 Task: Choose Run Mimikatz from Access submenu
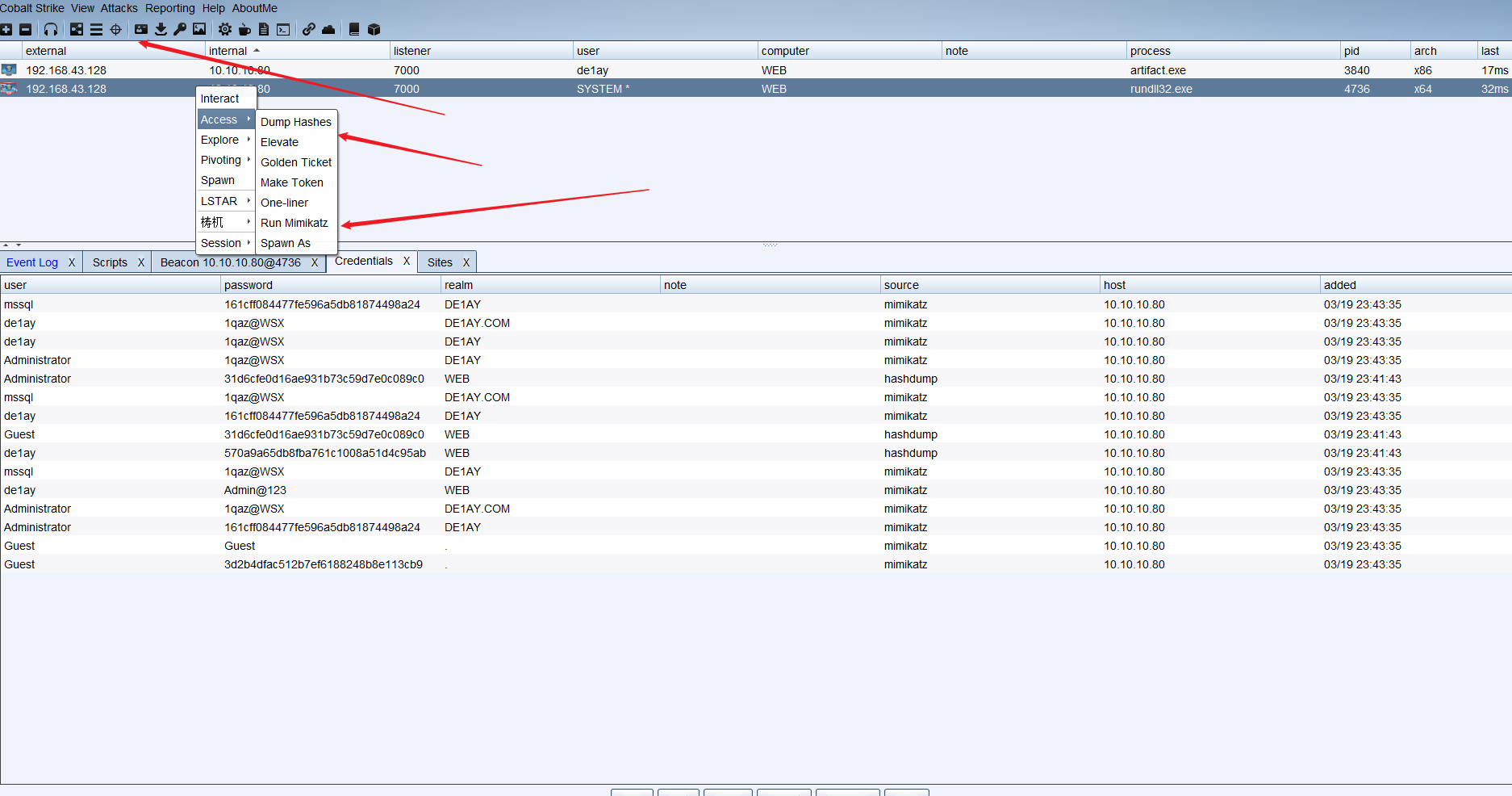296,223
